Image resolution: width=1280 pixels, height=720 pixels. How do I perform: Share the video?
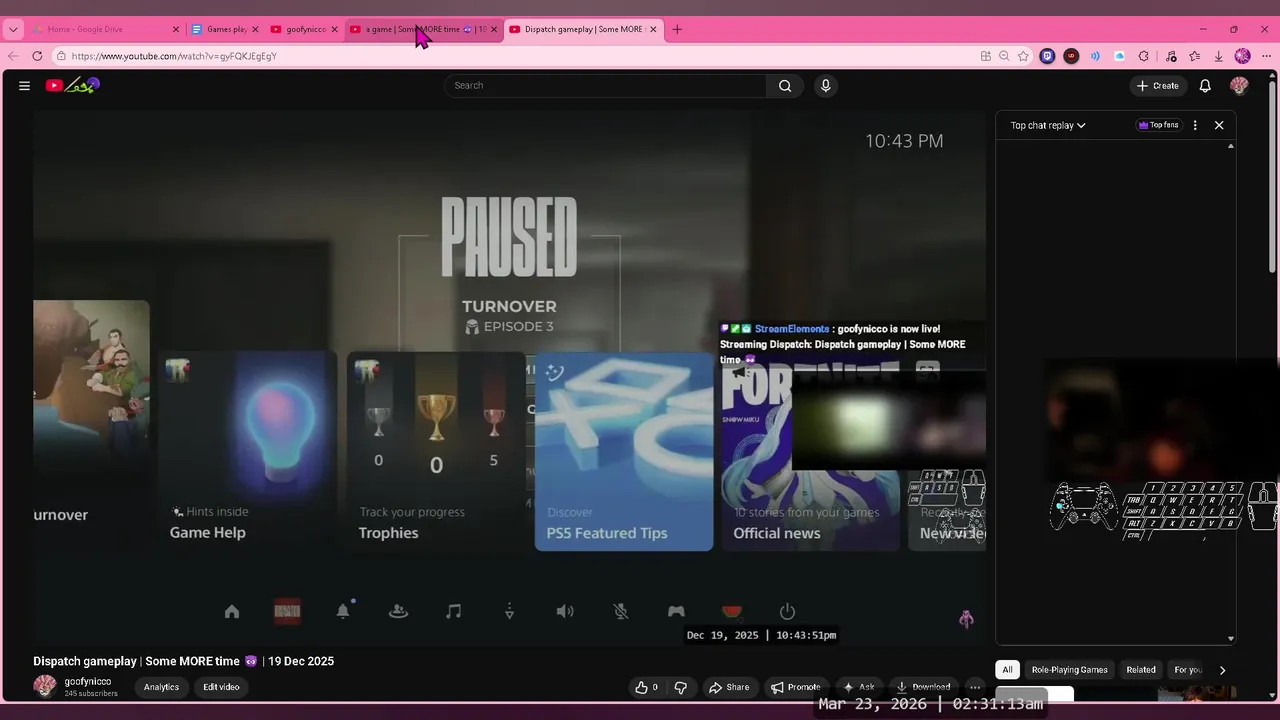(x=729, y=687)
